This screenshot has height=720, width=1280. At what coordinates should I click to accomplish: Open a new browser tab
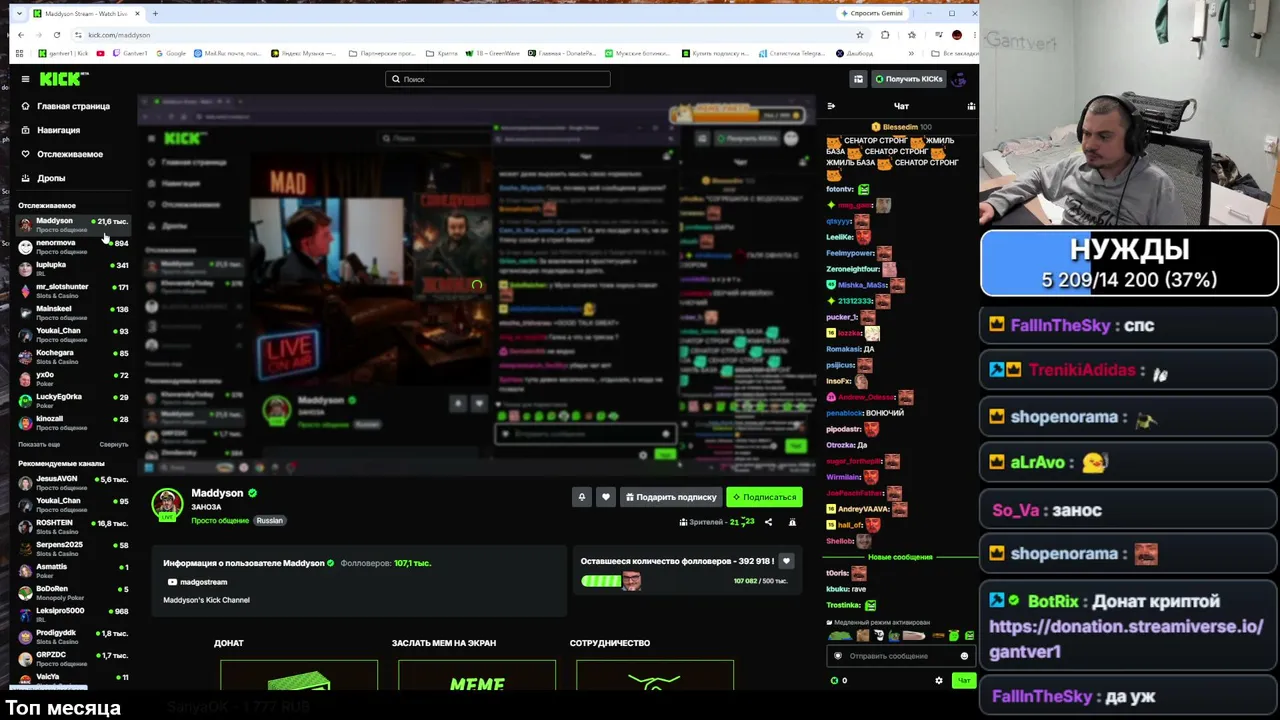point(155,14)
